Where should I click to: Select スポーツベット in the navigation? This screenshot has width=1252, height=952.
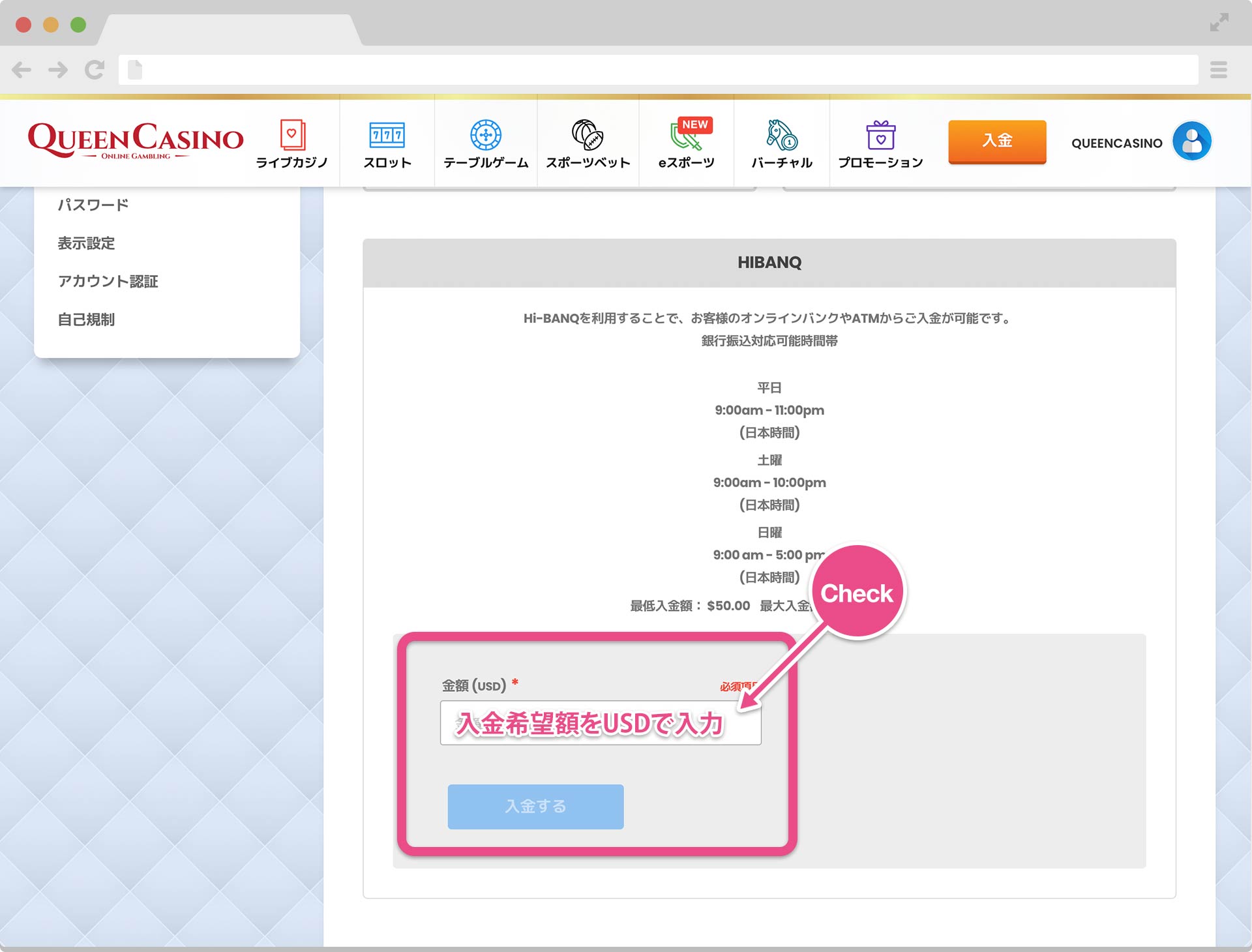[x=588, y=162]
